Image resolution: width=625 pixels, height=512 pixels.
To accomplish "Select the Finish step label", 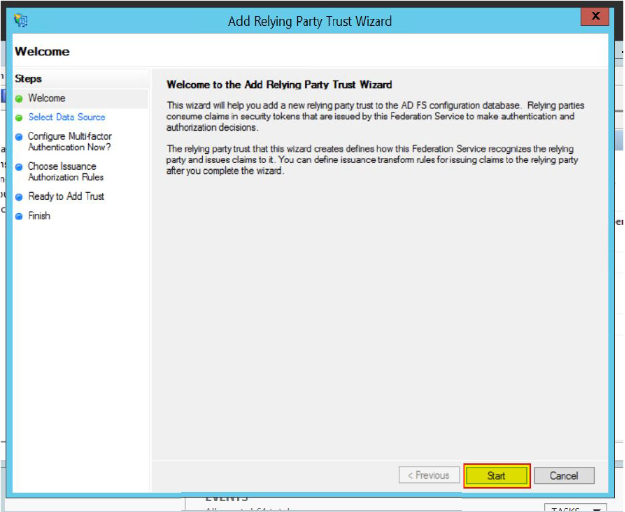I will (39, 216).
